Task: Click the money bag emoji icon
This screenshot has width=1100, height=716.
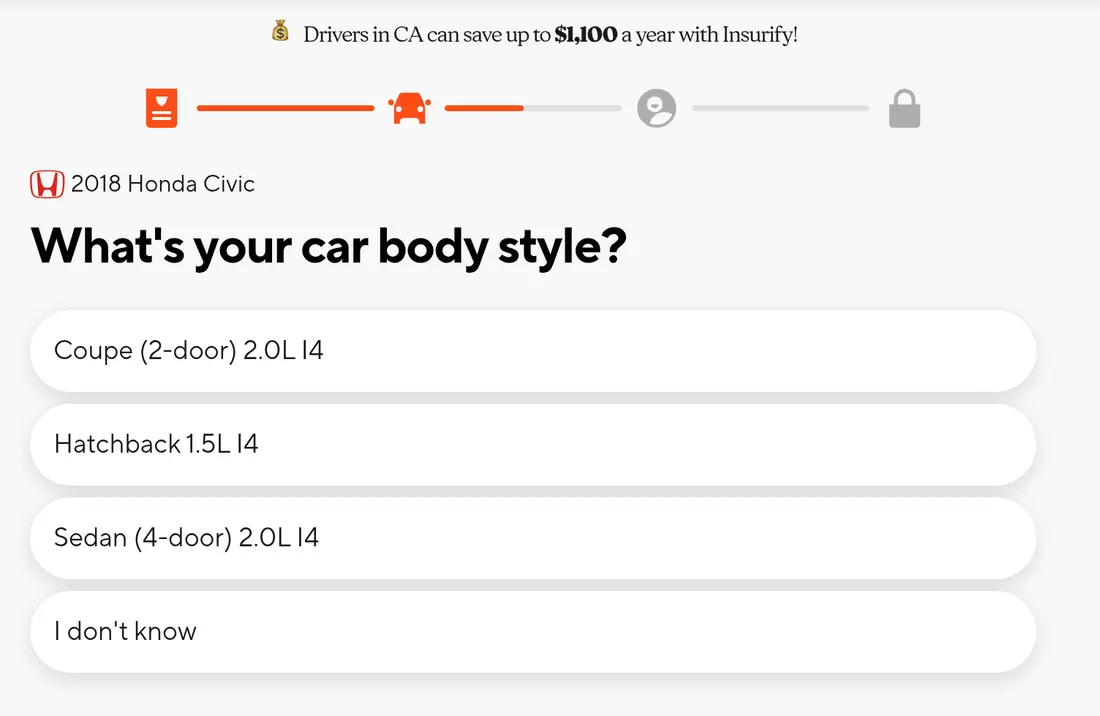Action: point(281,32)
